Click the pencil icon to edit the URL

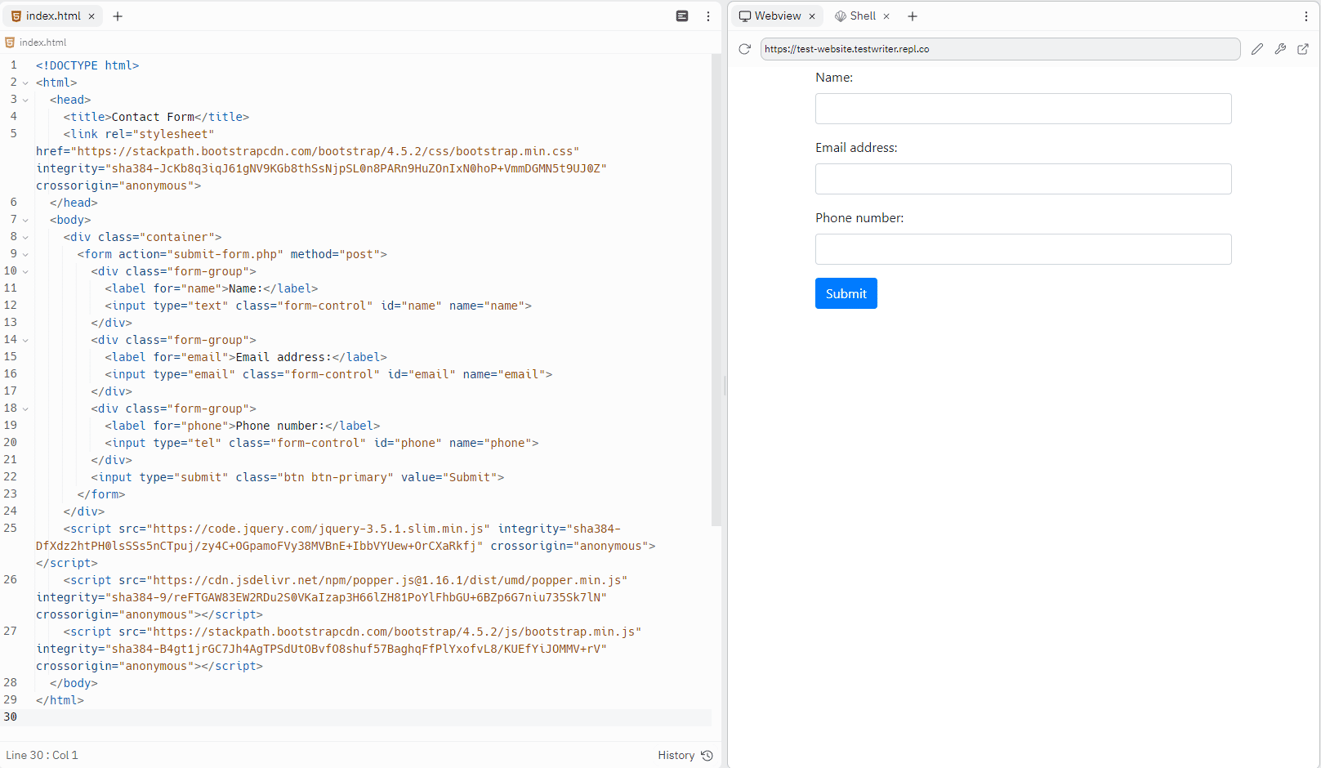click(x=1257, y=48)
